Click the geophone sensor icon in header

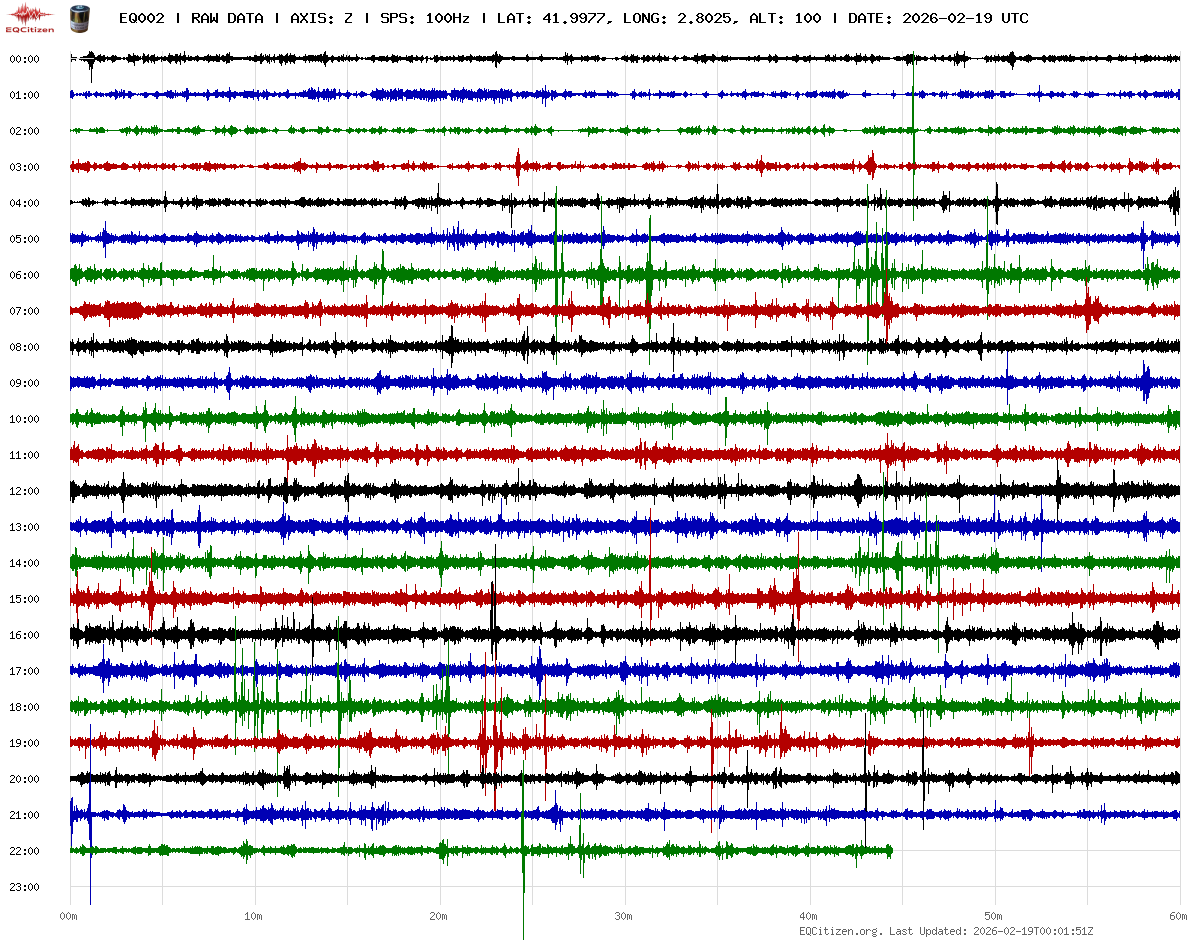click(79, 18)
